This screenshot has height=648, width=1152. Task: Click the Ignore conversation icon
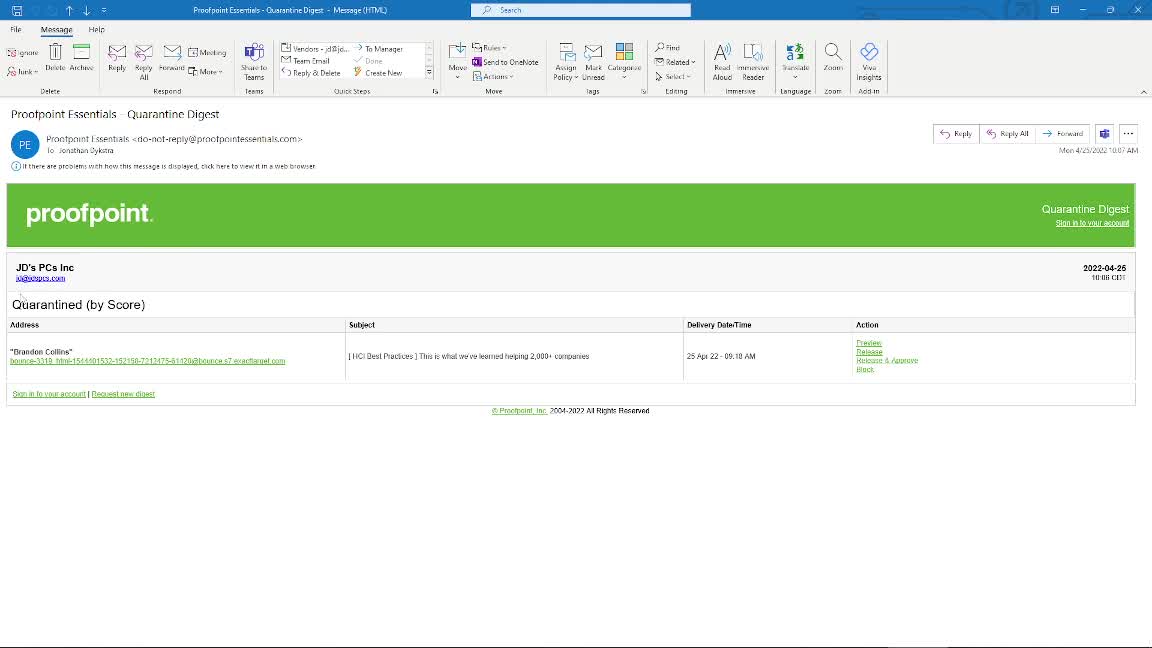tap(22, 53)
